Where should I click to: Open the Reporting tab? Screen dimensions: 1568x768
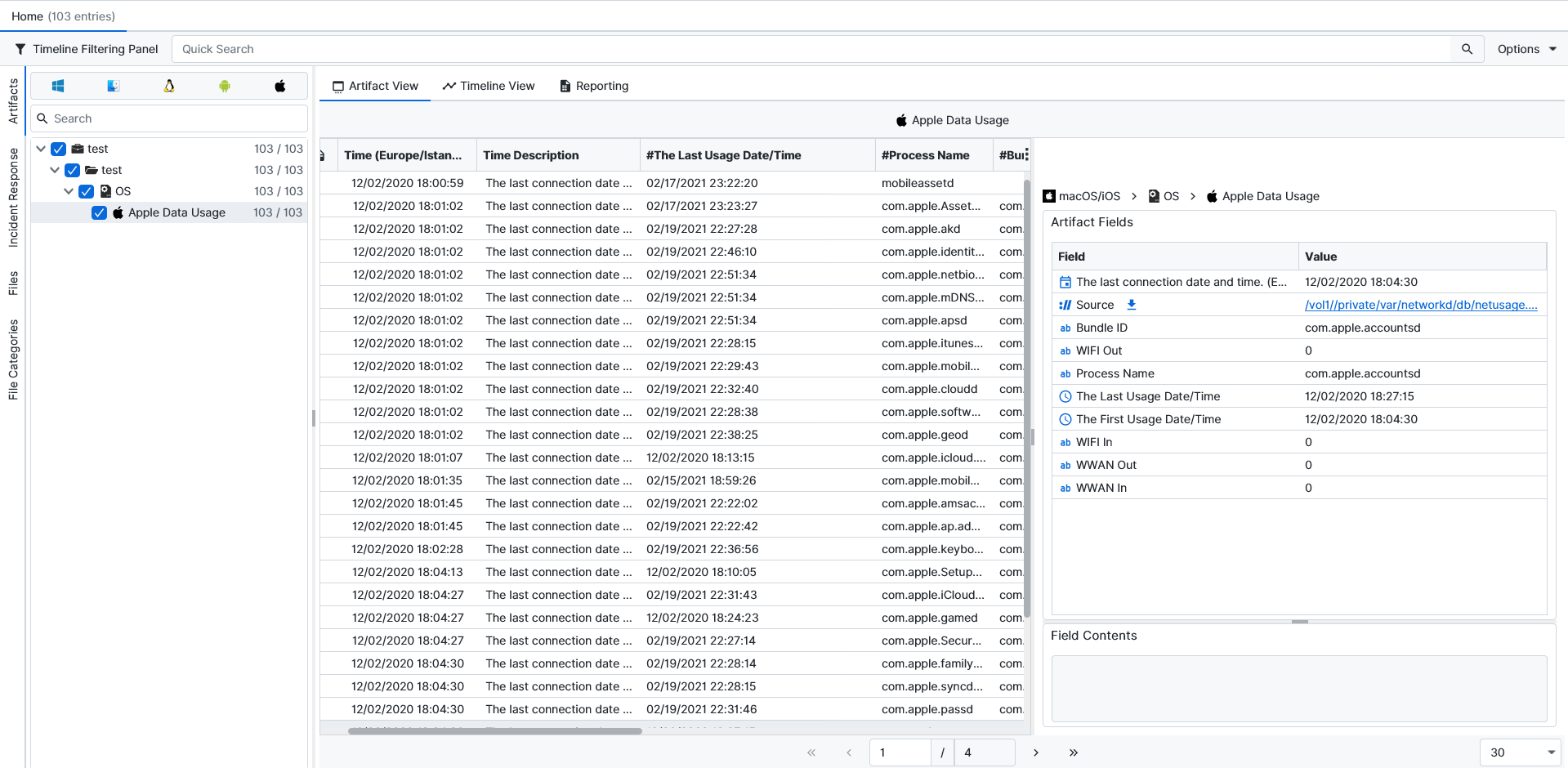pyautogui.click(x=594, y=86)
